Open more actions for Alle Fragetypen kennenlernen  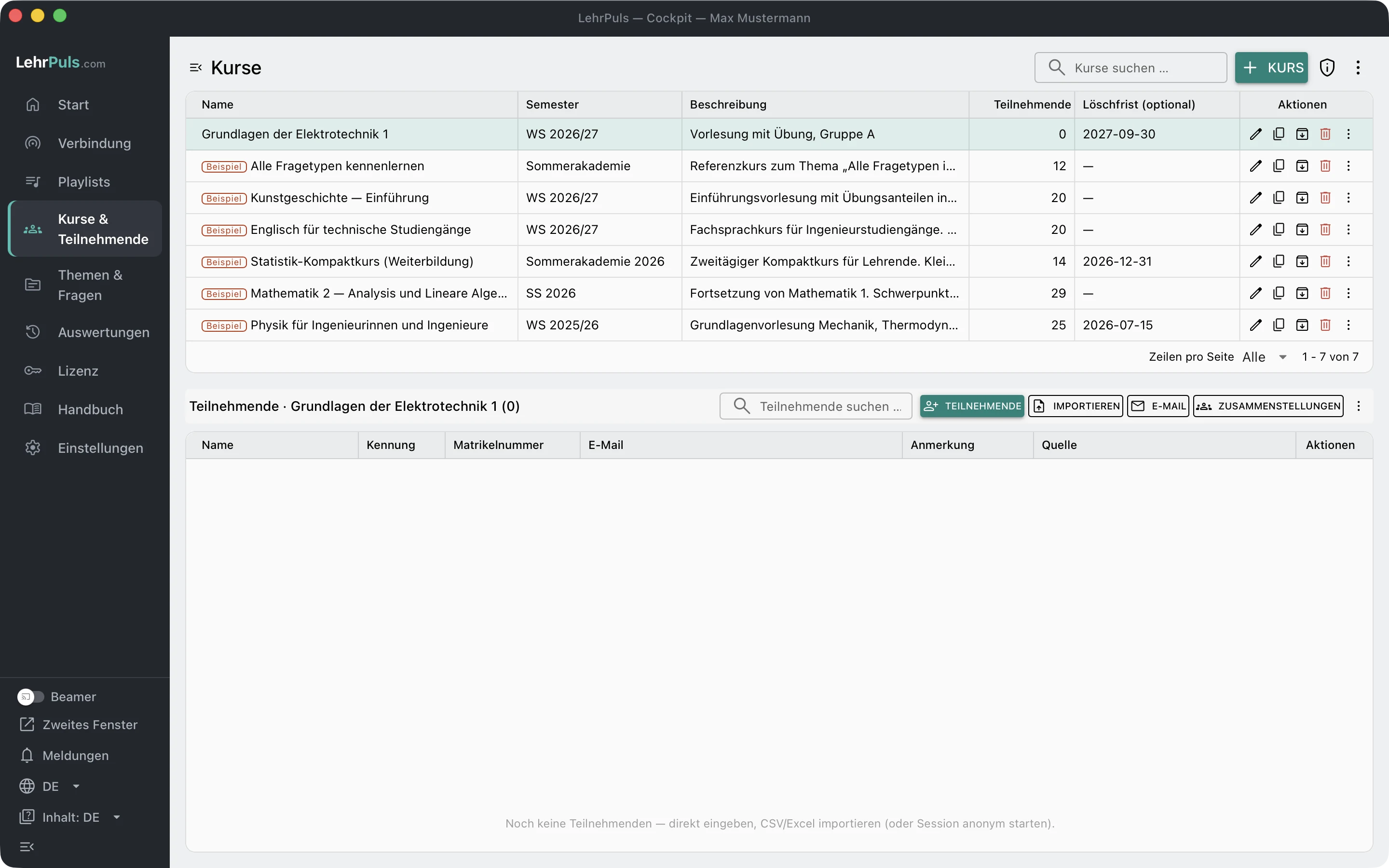1348,166
